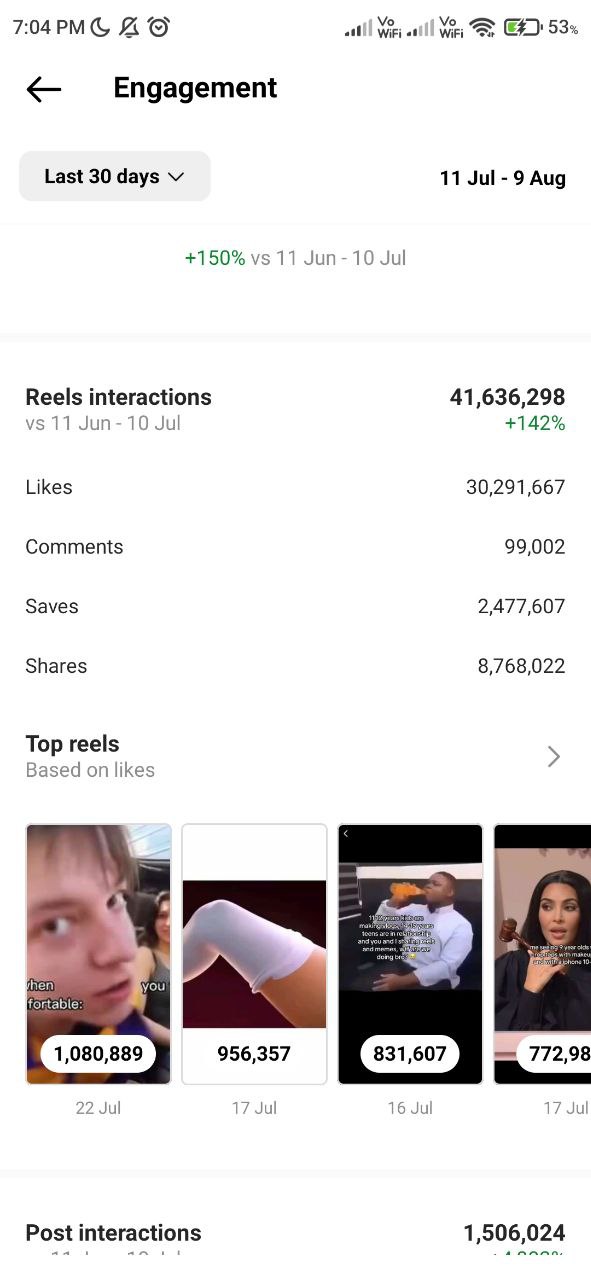This screenshot has width=591, height=1280.
Task: Tap the Likes count row
Action: click(x=295, y=487)
